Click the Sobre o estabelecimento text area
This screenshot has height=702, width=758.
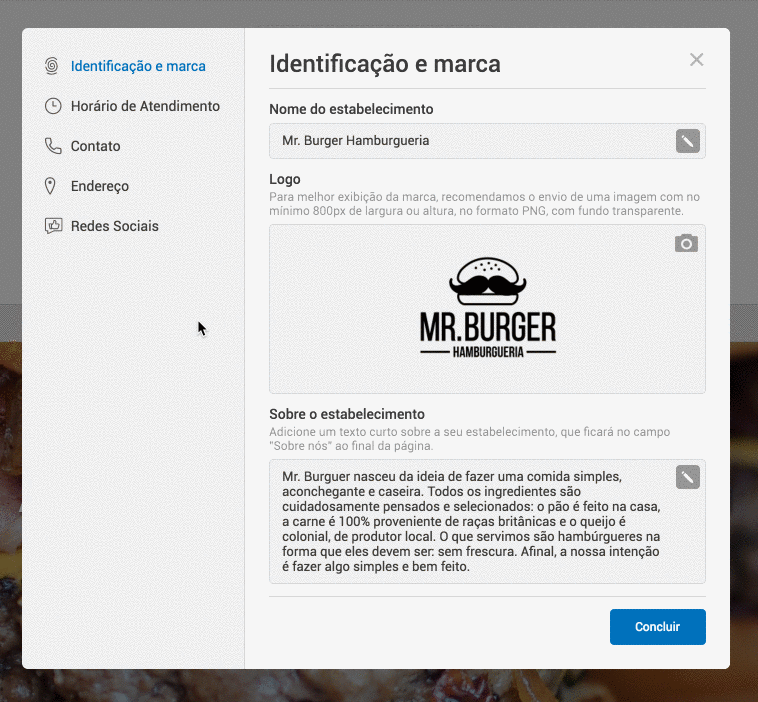pyautogui.click(x=487, y=521)
